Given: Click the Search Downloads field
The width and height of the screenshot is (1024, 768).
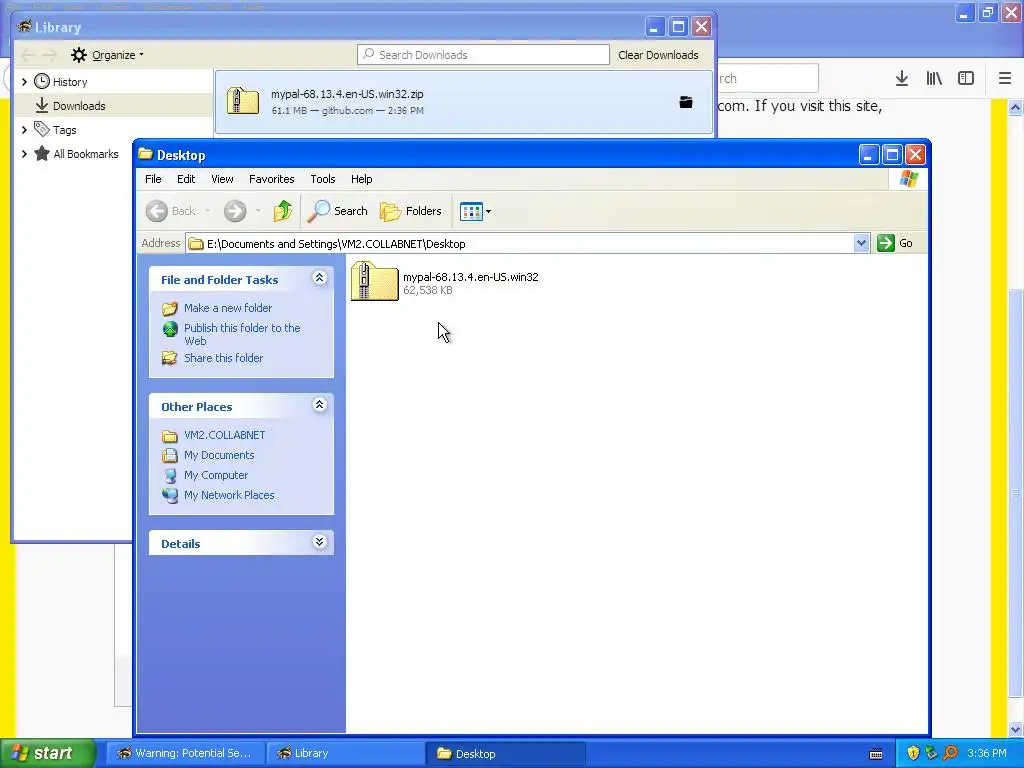Looking at the screenshot, I should tap(483, 55).
